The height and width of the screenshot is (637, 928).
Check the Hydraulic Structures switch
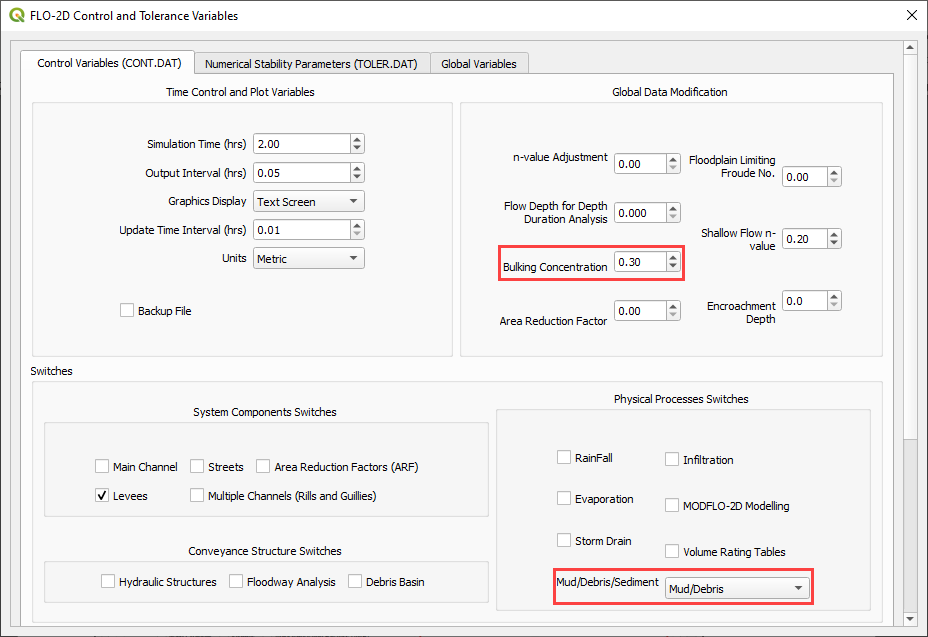click(108, 581)
